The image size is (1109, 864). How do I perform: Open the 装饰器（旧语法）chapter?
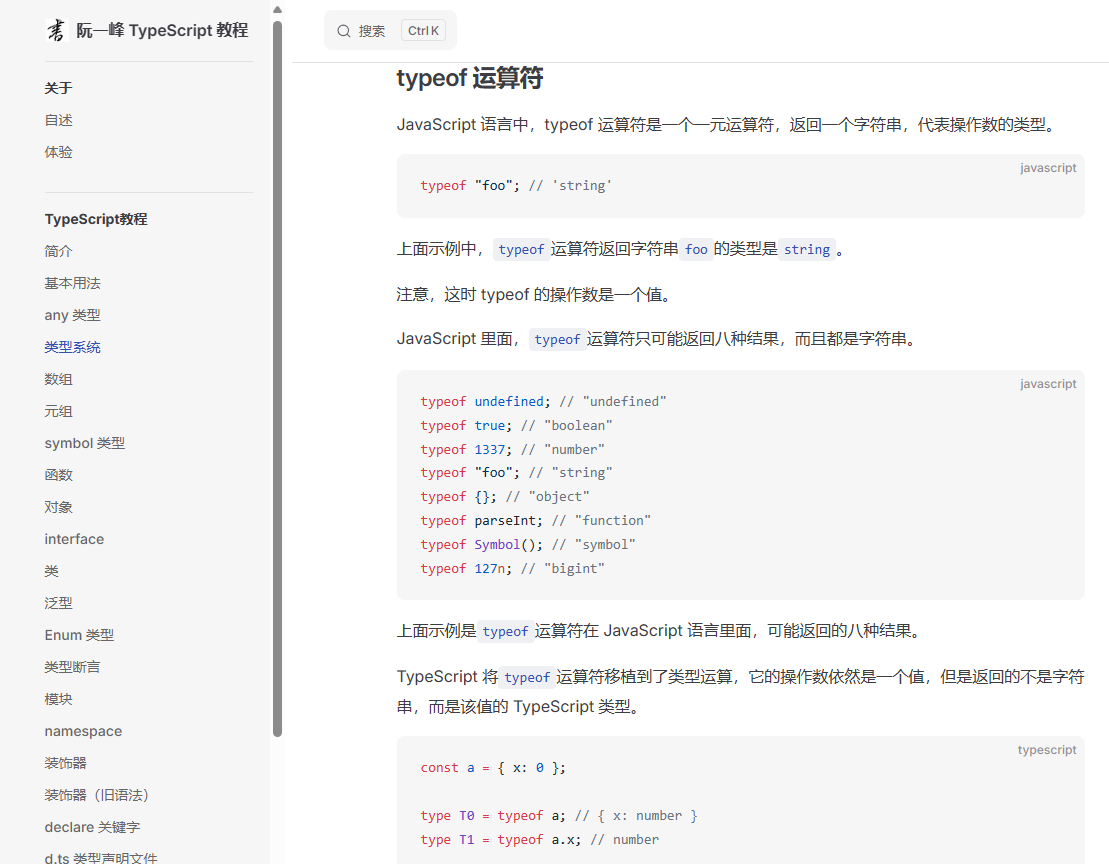(x=97, y=795)
